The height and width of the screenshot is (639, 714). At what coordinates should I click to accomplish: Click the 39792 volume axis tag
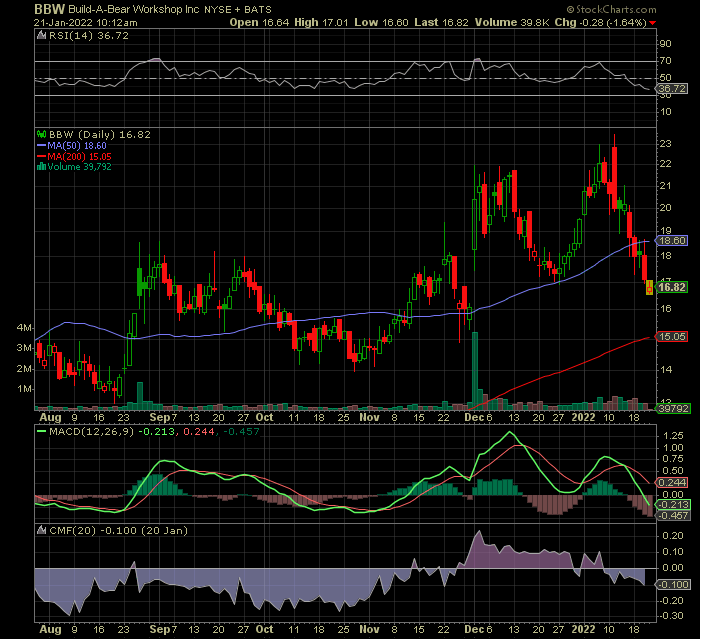(x=673, y=409)
